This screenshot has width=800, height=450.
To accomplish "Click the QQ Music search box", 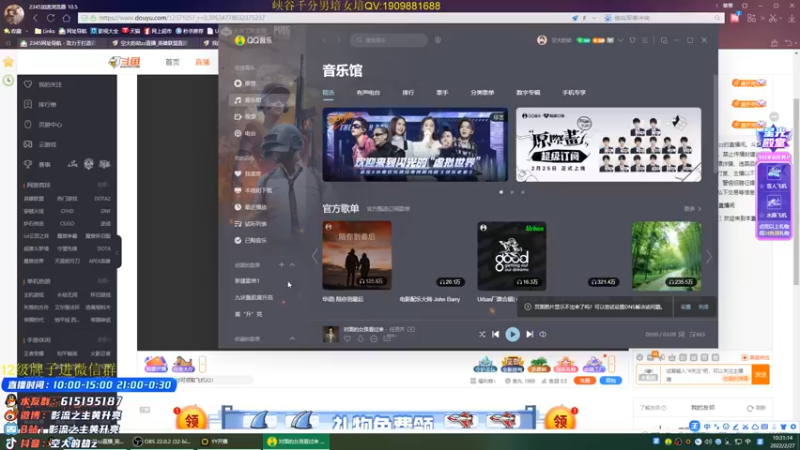I will (389, 40).
